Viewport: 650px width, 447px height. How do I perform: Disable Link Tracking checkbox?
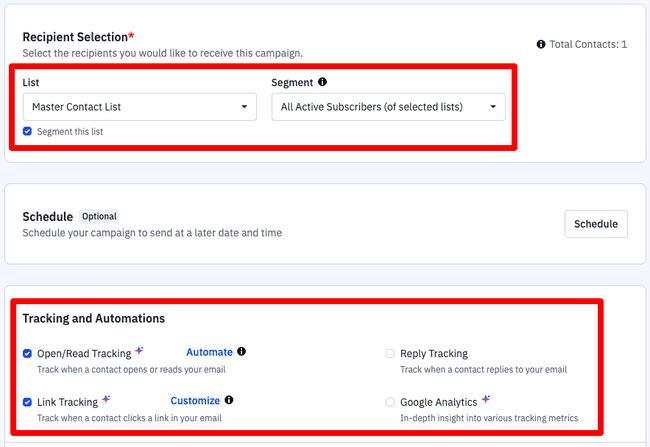(28, 402)
